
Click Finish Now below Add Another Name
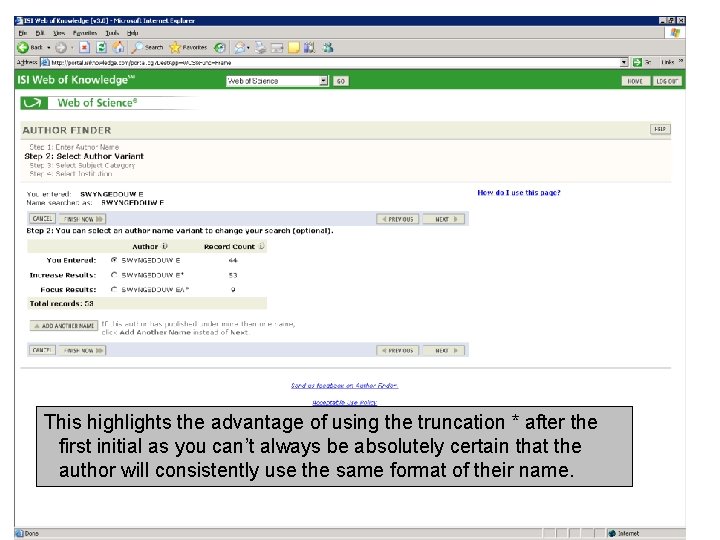[82, 350]
